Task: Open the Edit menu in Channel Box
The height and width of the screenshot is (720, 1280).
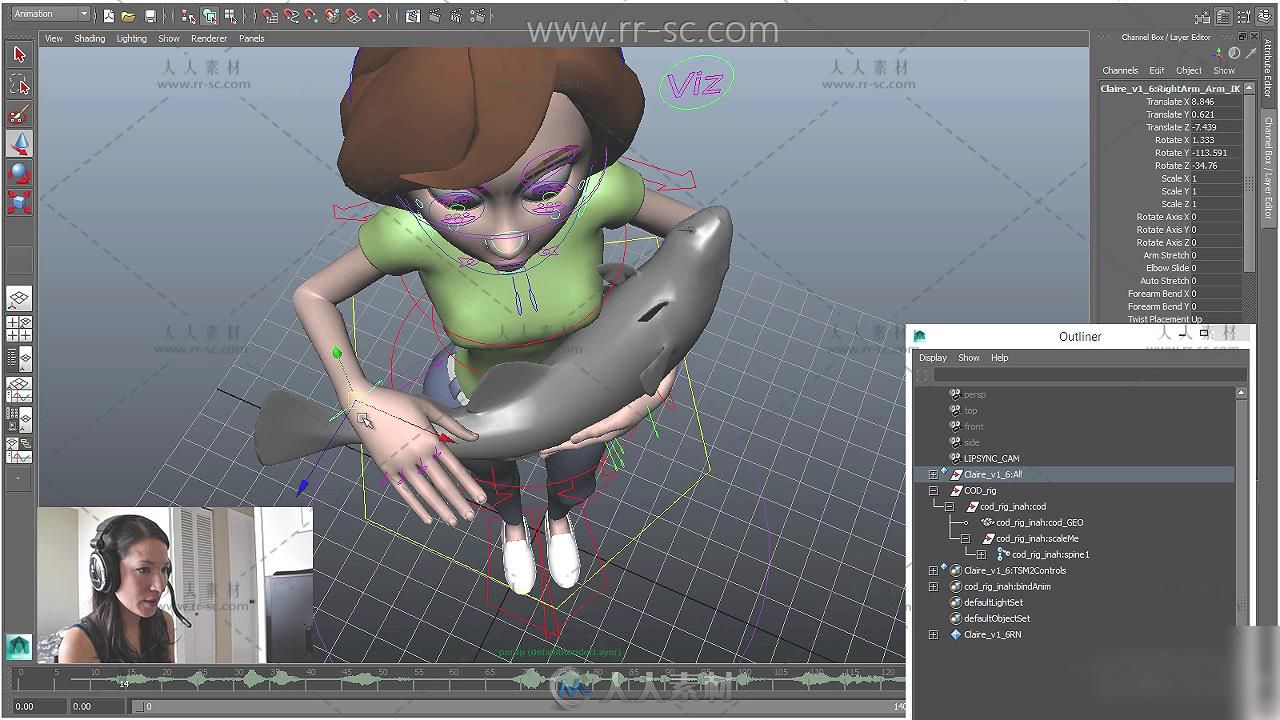Action: point(1156,71)
